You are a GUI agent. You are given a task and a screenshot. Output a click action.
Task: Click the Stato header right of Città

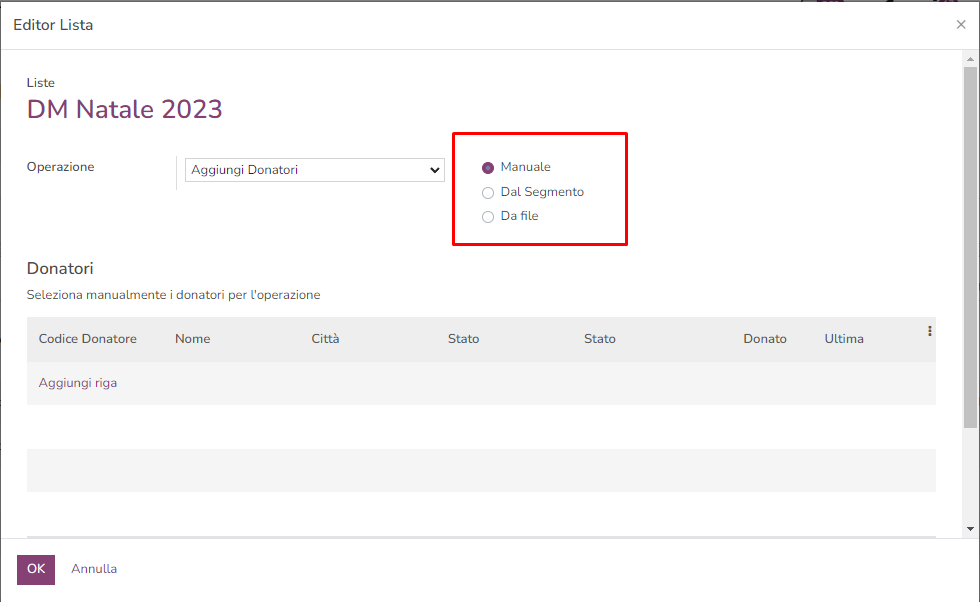point(463,339)
